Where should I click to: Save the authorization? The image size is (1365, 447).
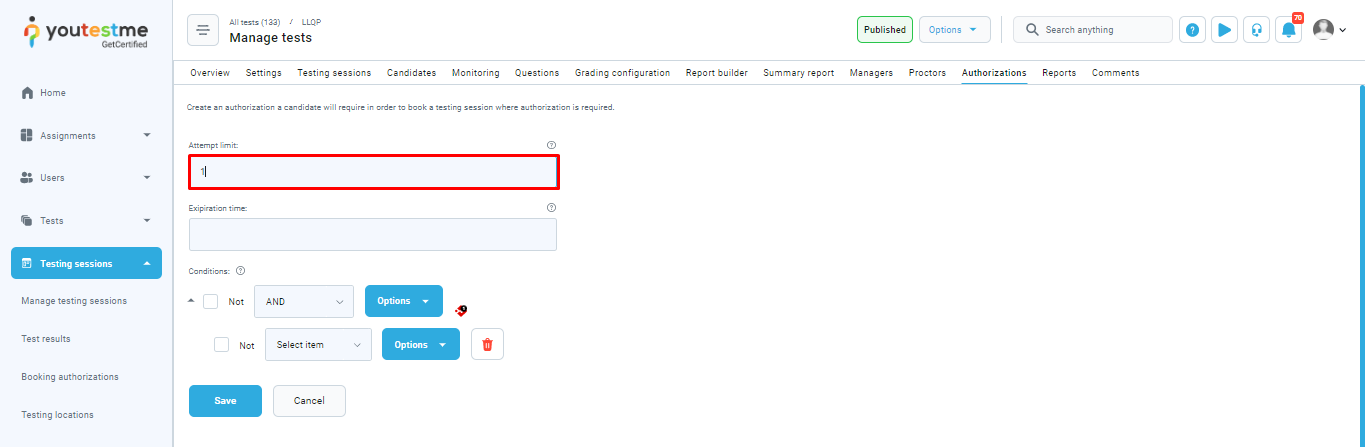pos(225,401)
